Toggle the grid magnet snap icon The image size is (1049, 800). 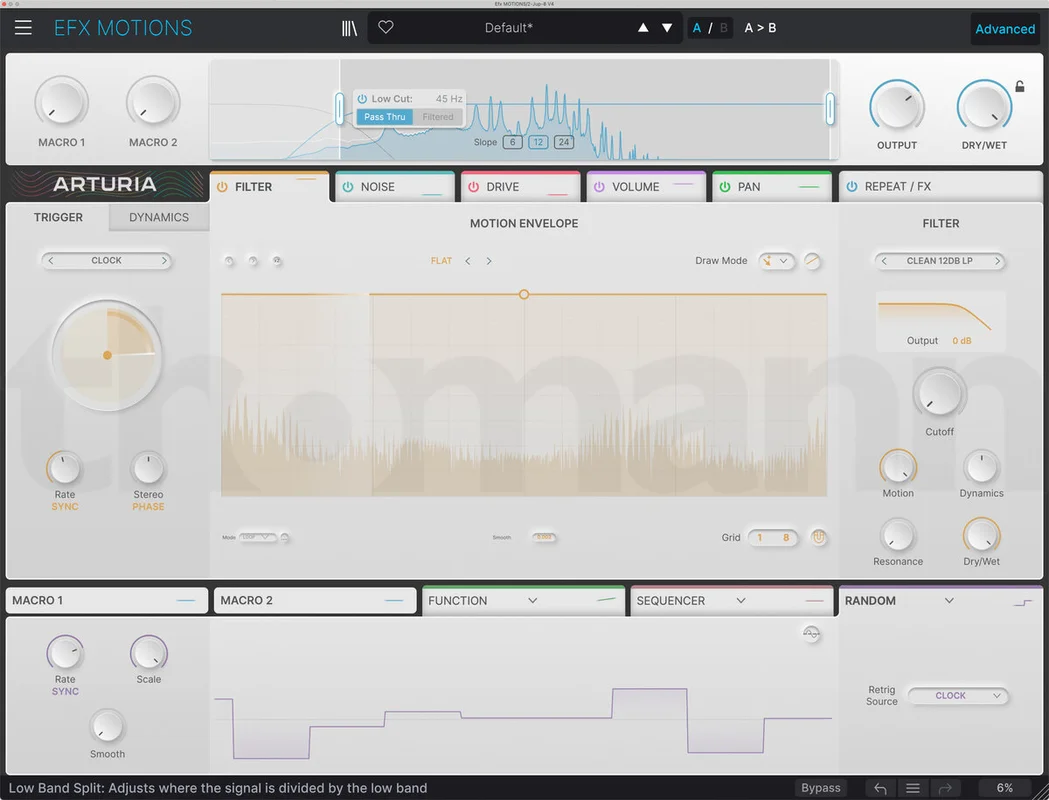pyautogui.click(x=818, y=537)
